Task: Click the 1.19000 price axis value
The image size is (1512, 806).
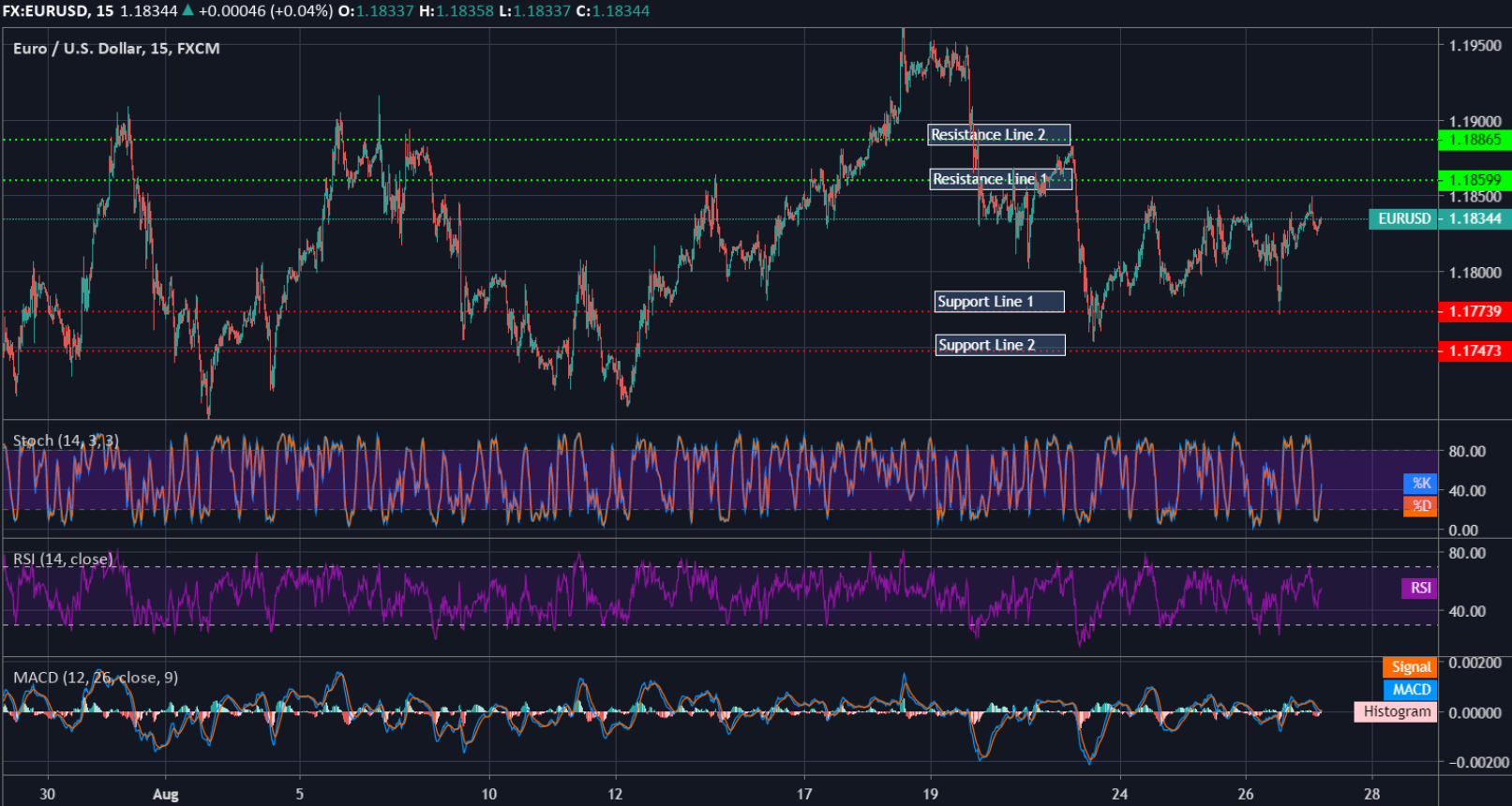Action: click(x=1475, y=122)
